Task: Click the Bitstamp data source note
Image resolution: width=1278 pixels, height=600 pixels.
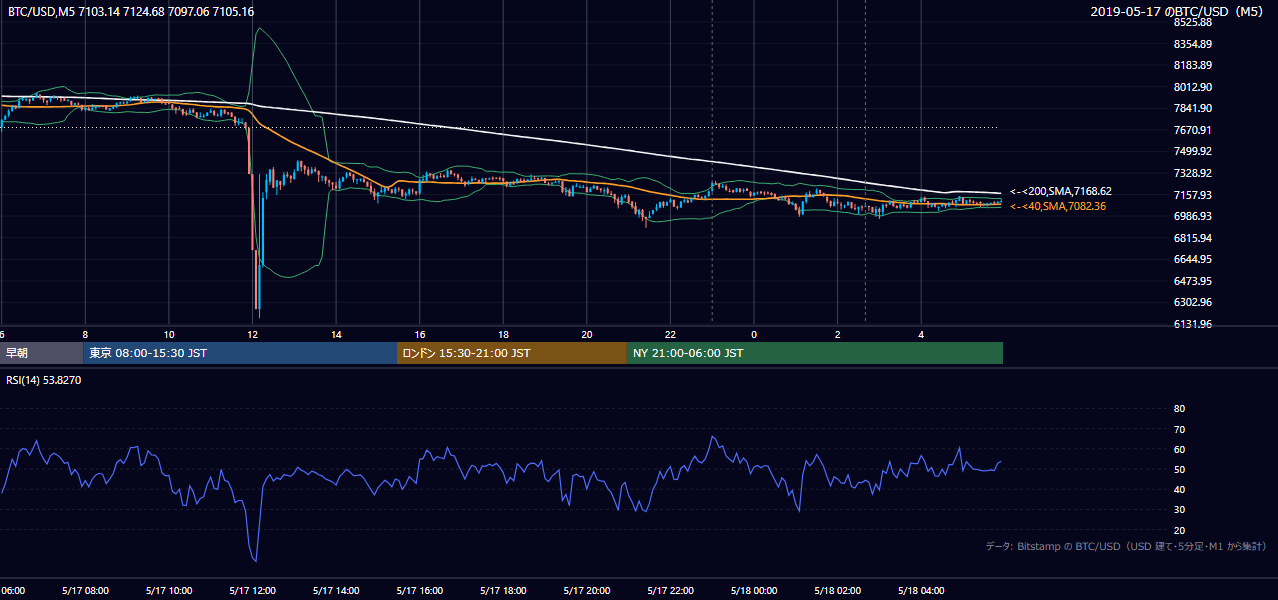Action: 1126,546
